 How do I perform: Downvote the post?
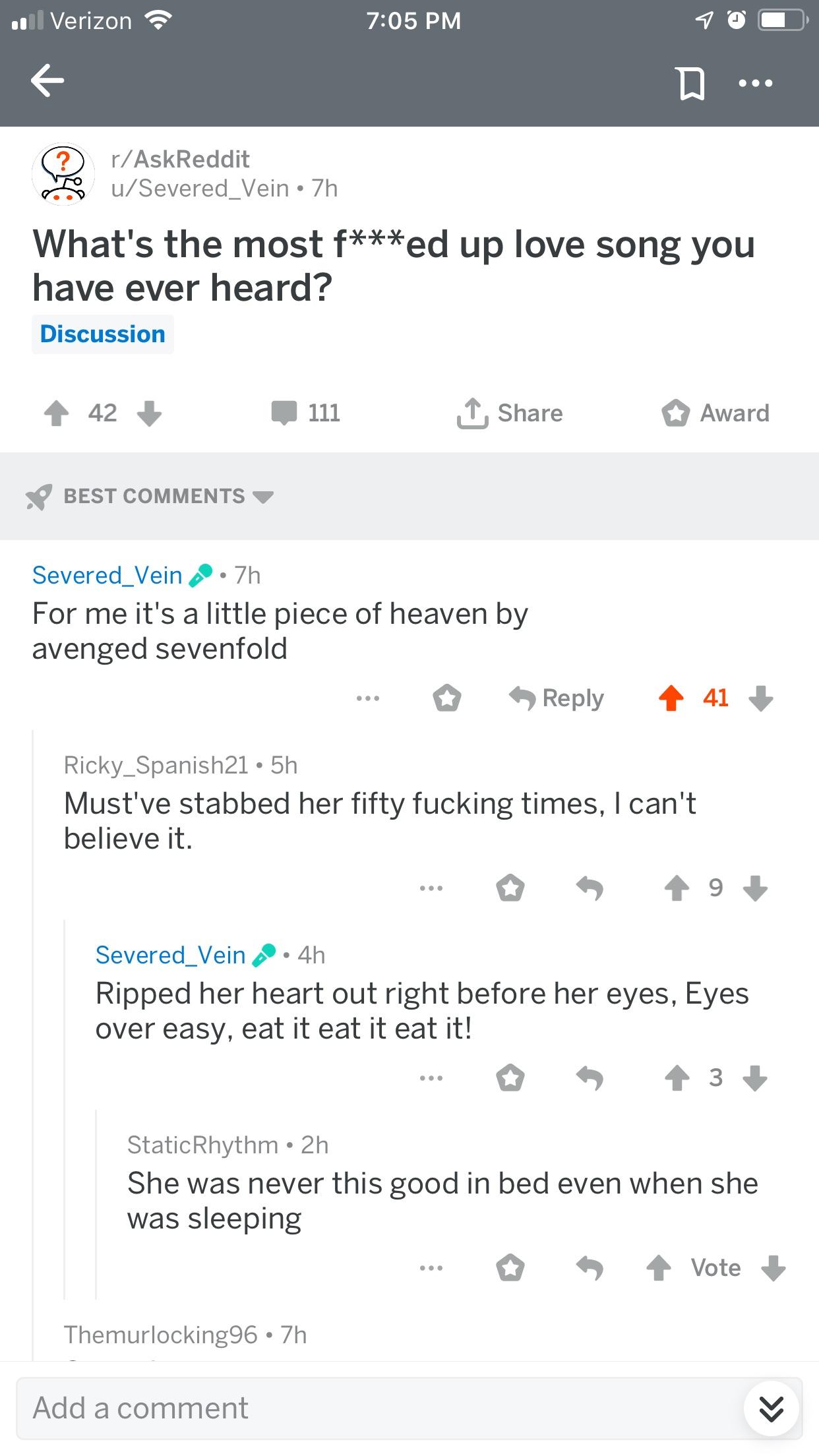pyautogui.click(x=149, y=415)
